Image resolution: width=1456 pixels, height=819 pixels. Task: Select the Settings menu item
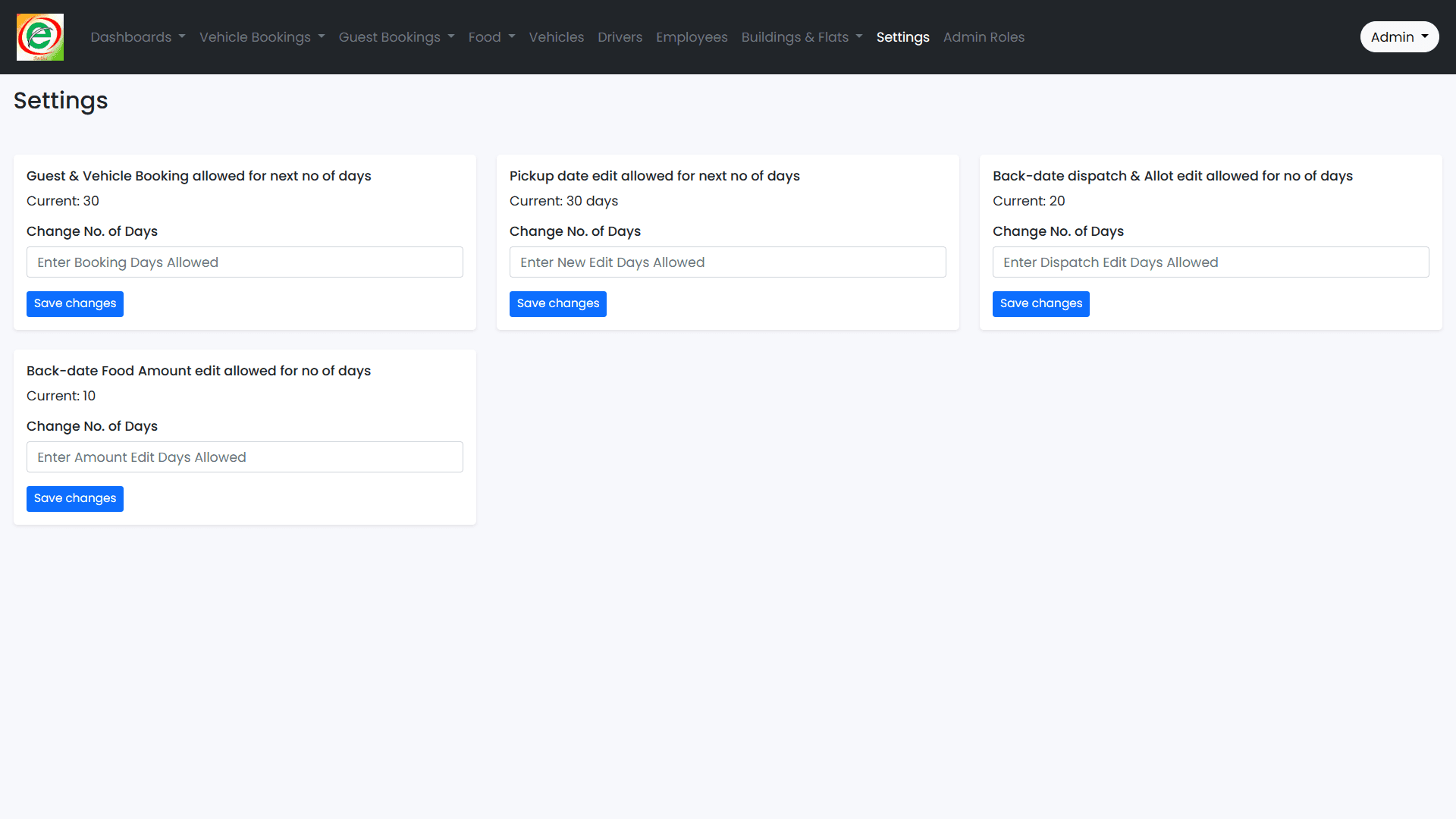coord(902,36)
